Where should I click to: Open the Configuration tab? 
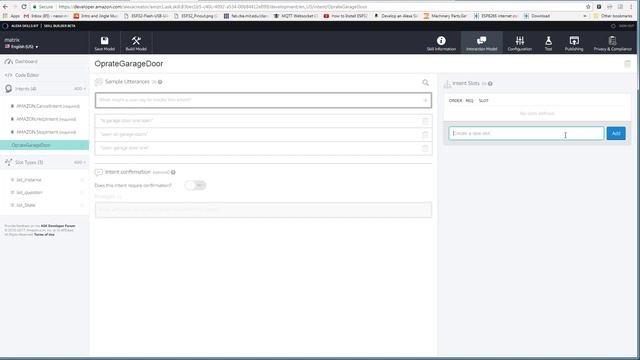[520, 43]
